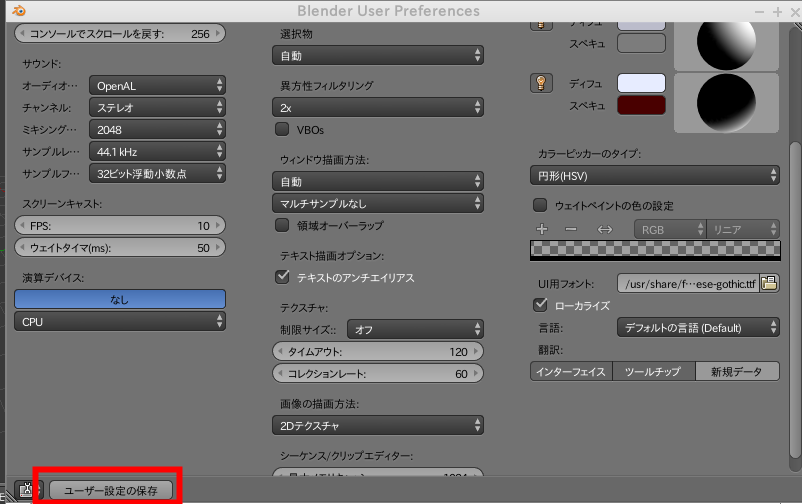The width and height of the screenshot is (802, 504).
Task: Increase FPS value with right arrow
Action: pos(218,225)
